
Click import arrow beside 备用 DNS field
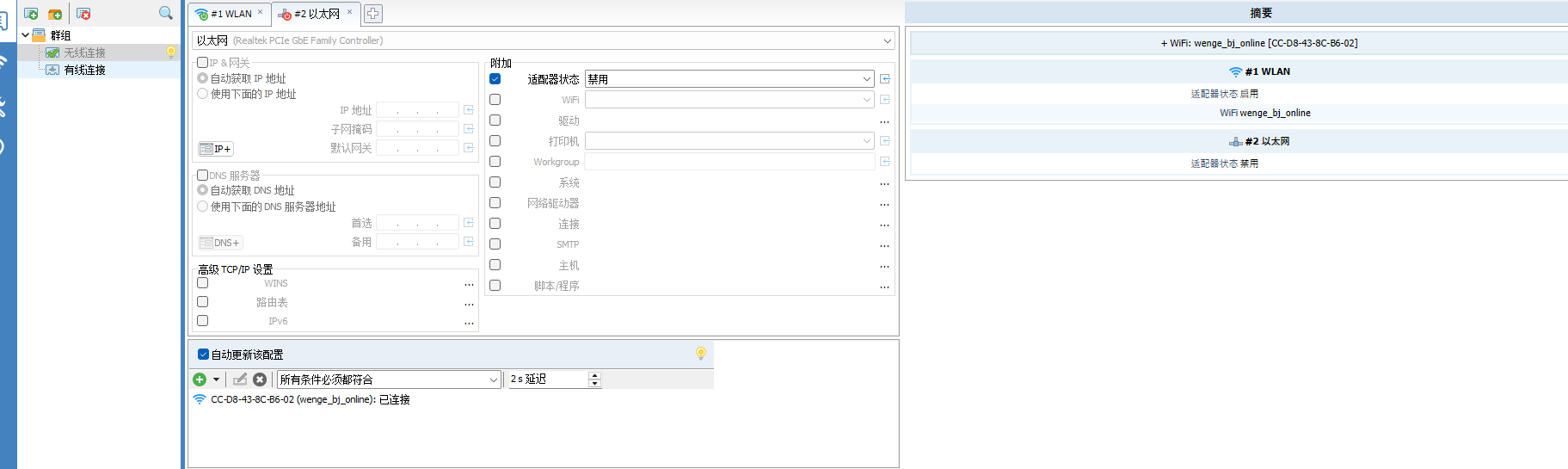click(x=469, y=242)
